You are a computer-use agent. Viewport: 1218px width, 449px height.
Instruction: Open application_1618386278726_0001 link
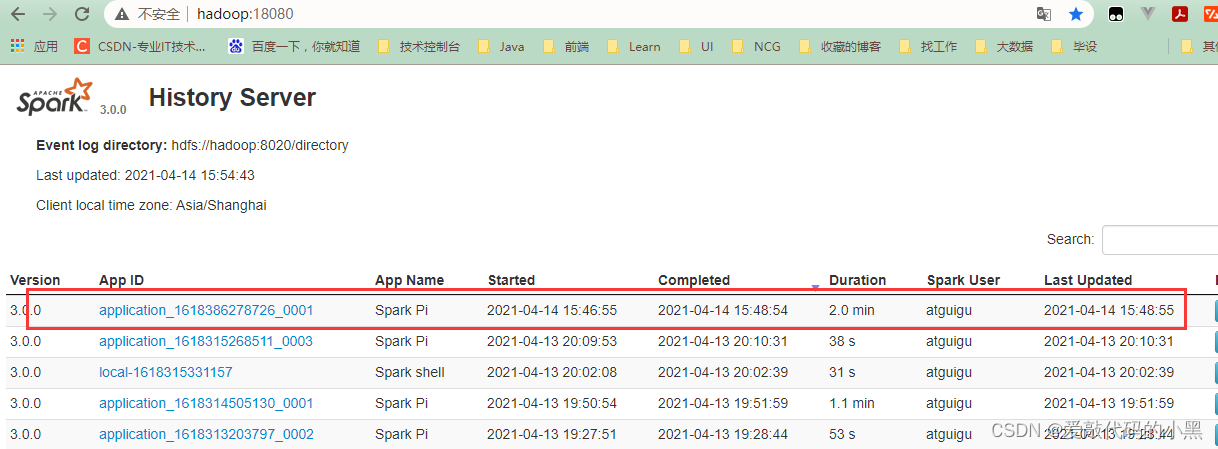206,310
